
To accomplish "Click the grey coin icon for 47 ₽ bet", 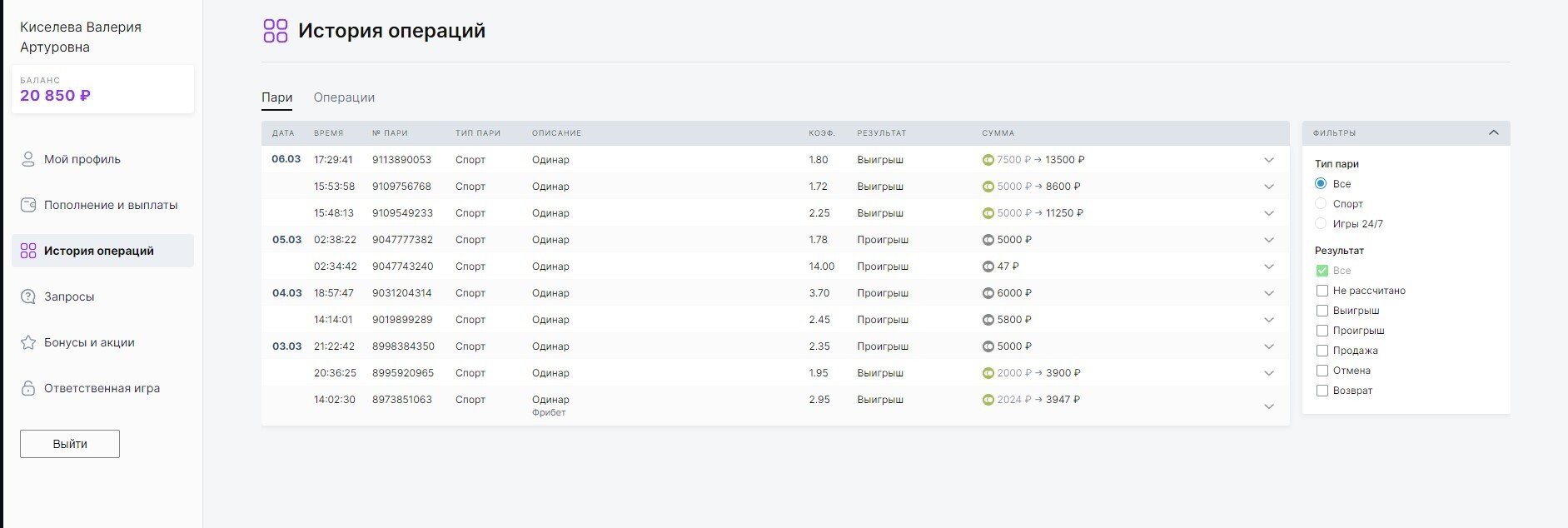I will click(988, 266).
